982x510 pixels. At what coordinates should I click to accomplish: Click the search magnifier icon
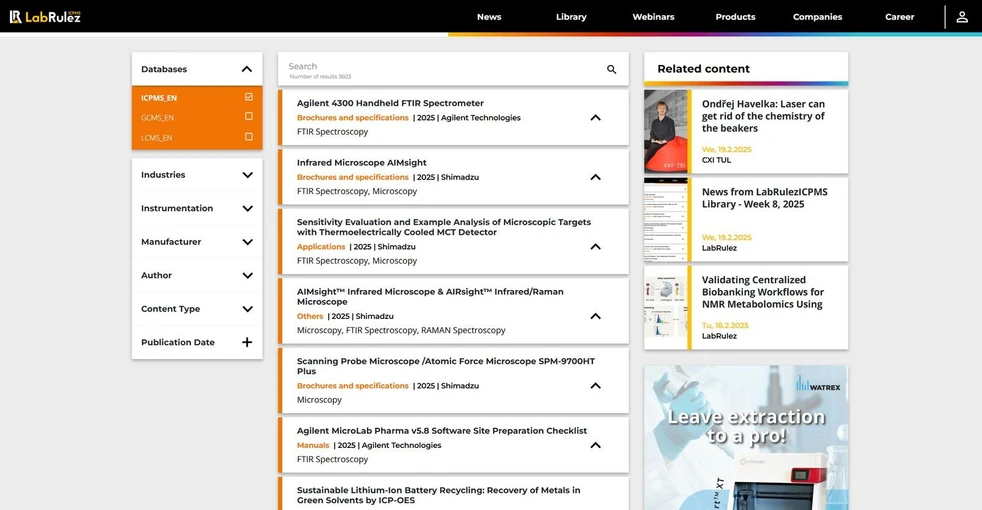[x=611, y=70]
